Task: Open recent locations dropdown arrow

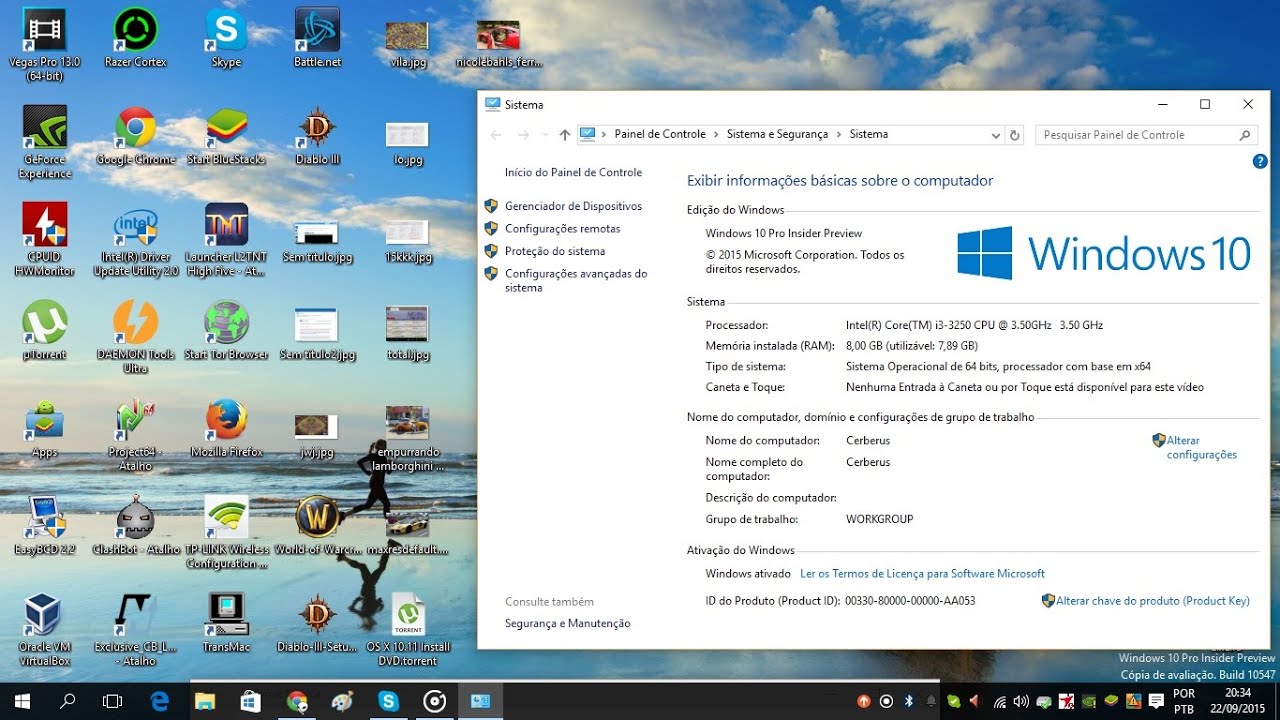Action: pos(545,135)
